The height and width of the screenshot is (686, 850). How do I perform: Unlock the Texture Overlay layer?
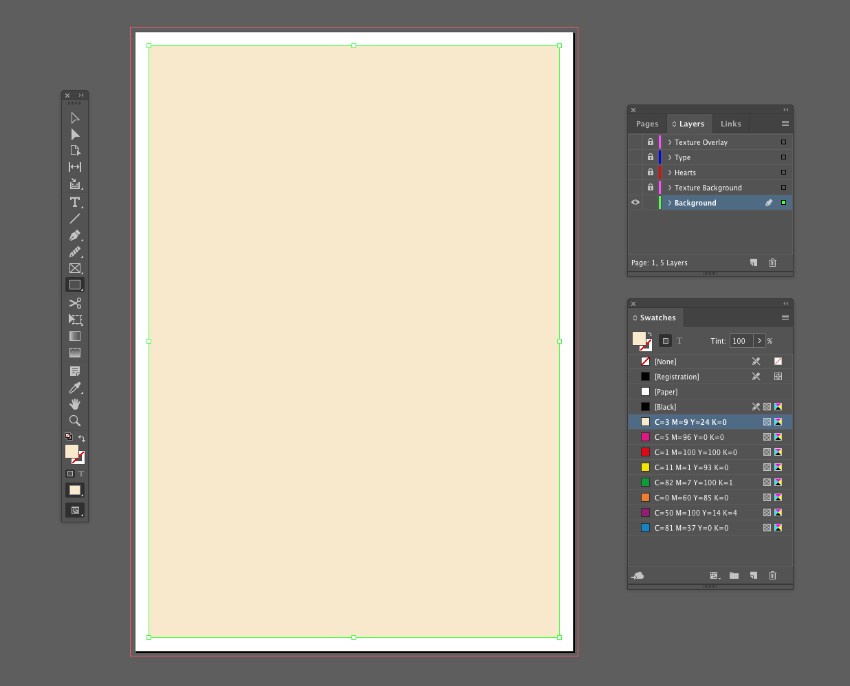coord(650,142)
